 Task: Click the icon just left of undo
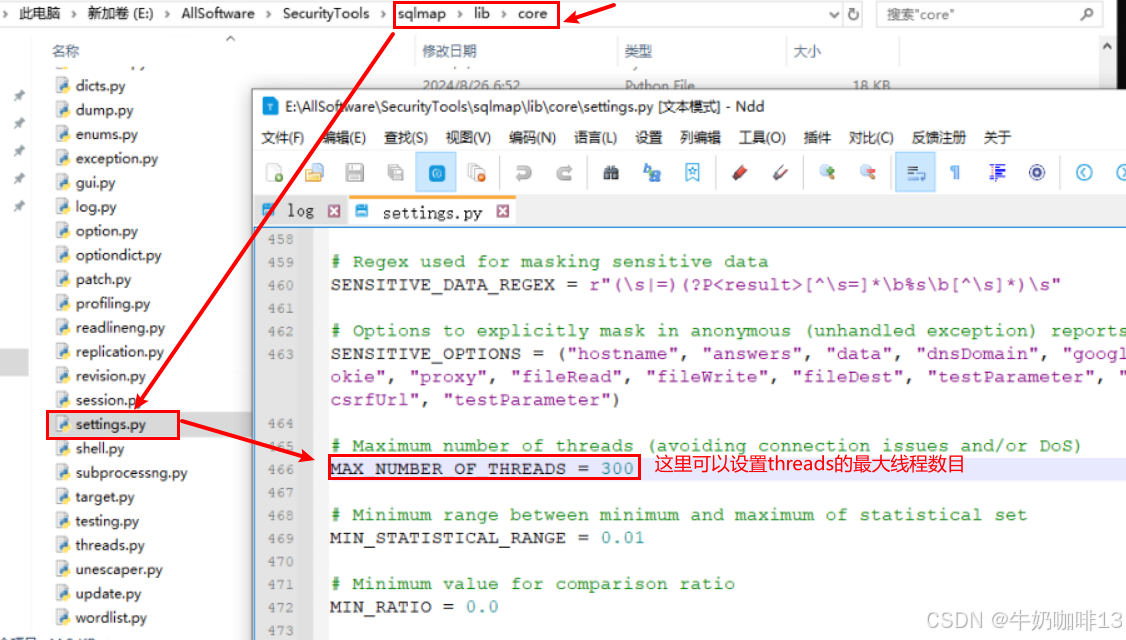click(x=477, y=173)
